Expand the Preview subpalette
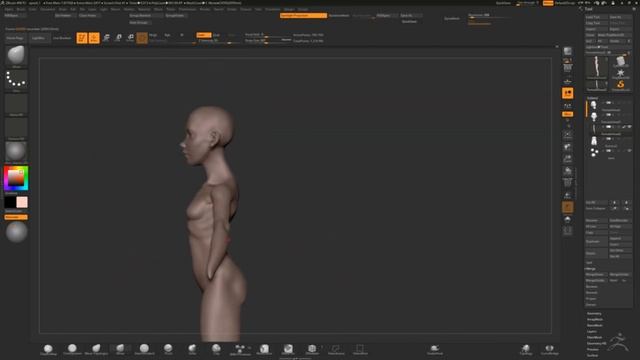The height and width of the screenshot is (360, 640). tap(593, 349)
